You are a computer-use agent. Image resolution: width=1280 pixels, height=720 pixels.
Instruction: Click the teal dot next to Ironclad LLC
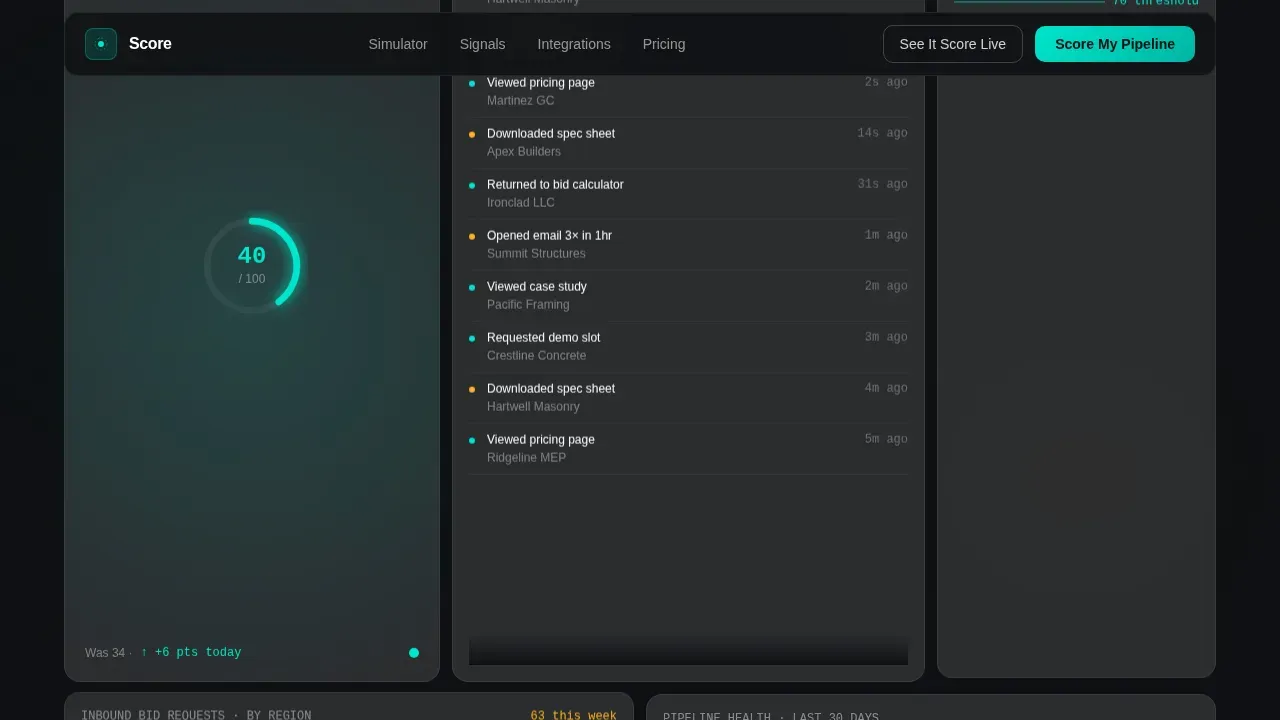472,186
